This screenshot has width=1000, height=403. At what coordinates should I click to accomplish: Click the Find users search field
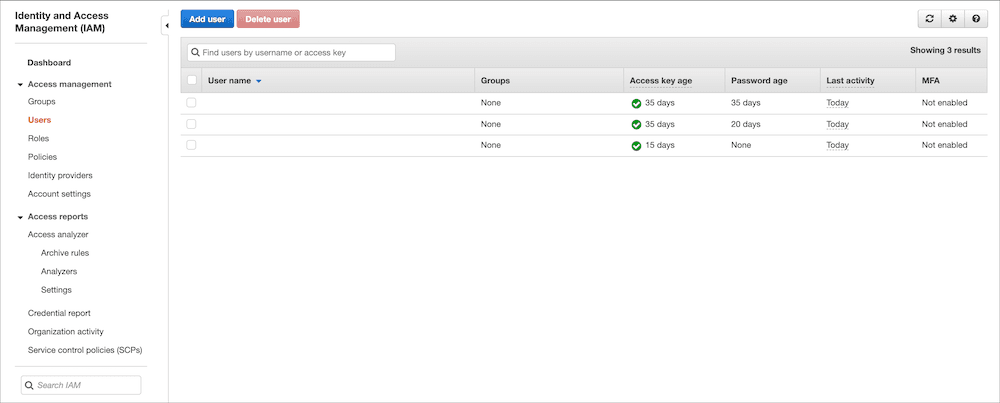295,52
